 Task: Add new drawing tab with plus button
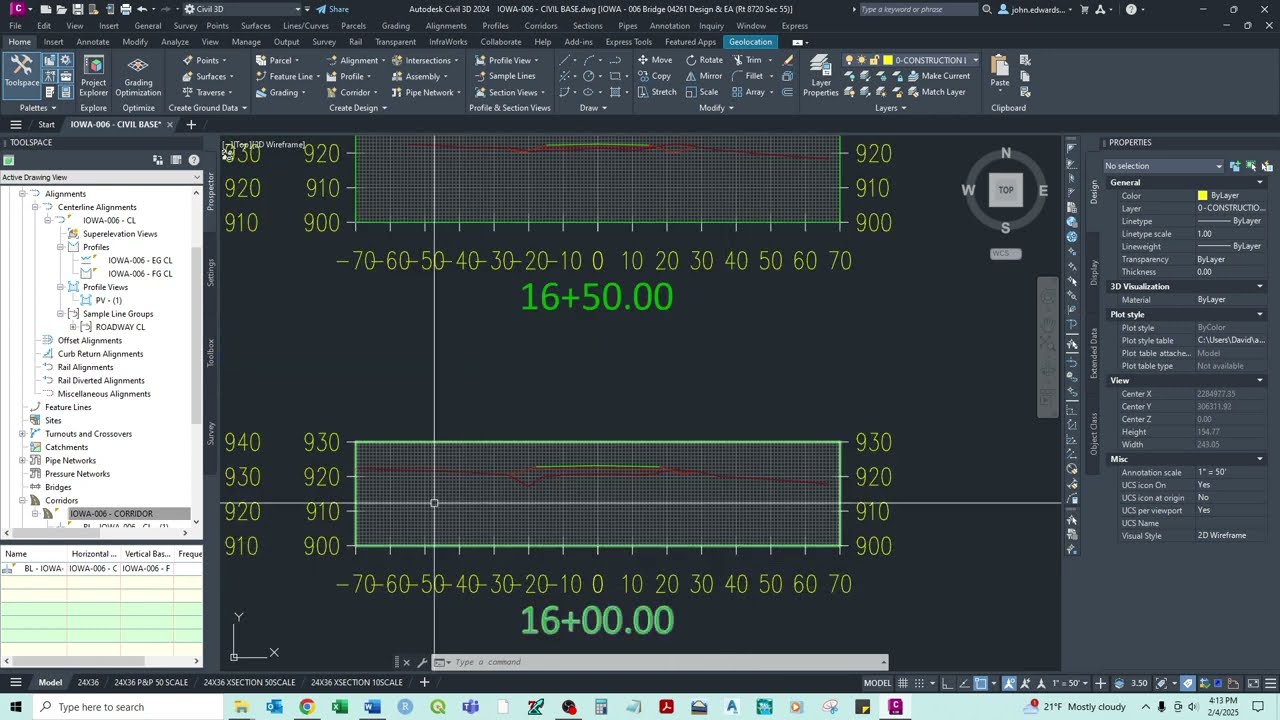(191, 125)
